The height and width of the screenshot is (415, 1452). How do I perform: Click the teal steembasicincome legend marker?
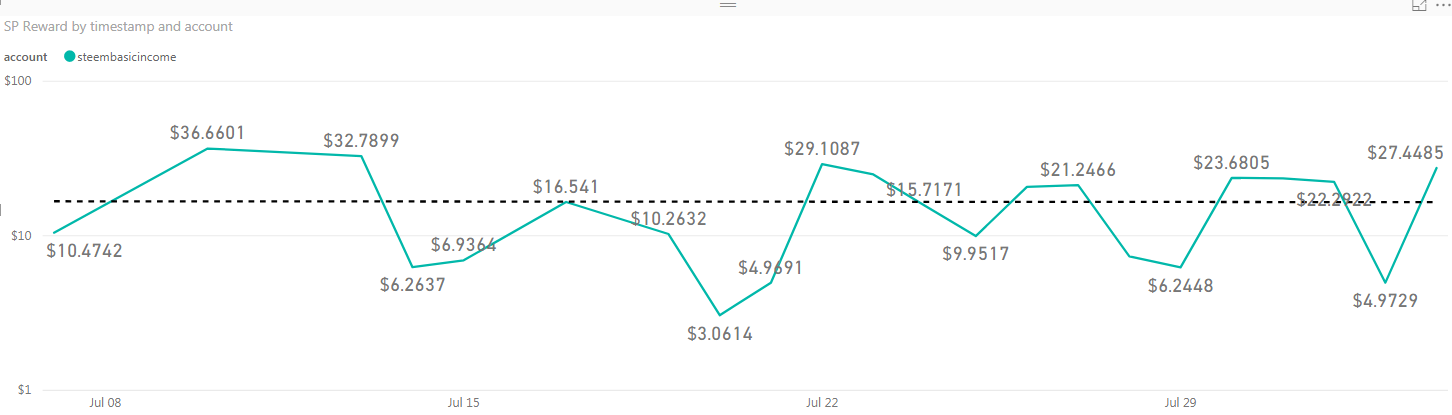point(69,57)
